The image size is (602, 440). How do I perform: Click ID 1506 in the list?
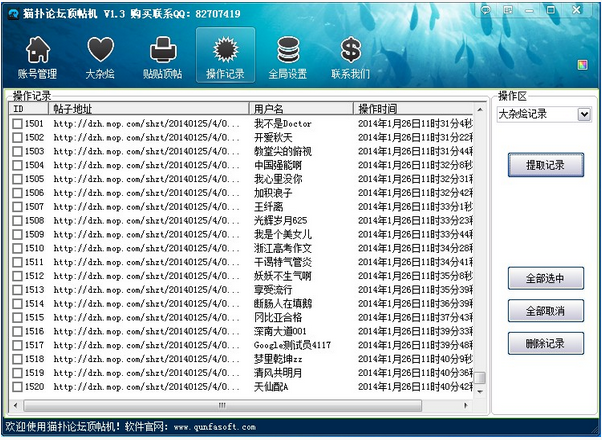[x=35, y=193]
